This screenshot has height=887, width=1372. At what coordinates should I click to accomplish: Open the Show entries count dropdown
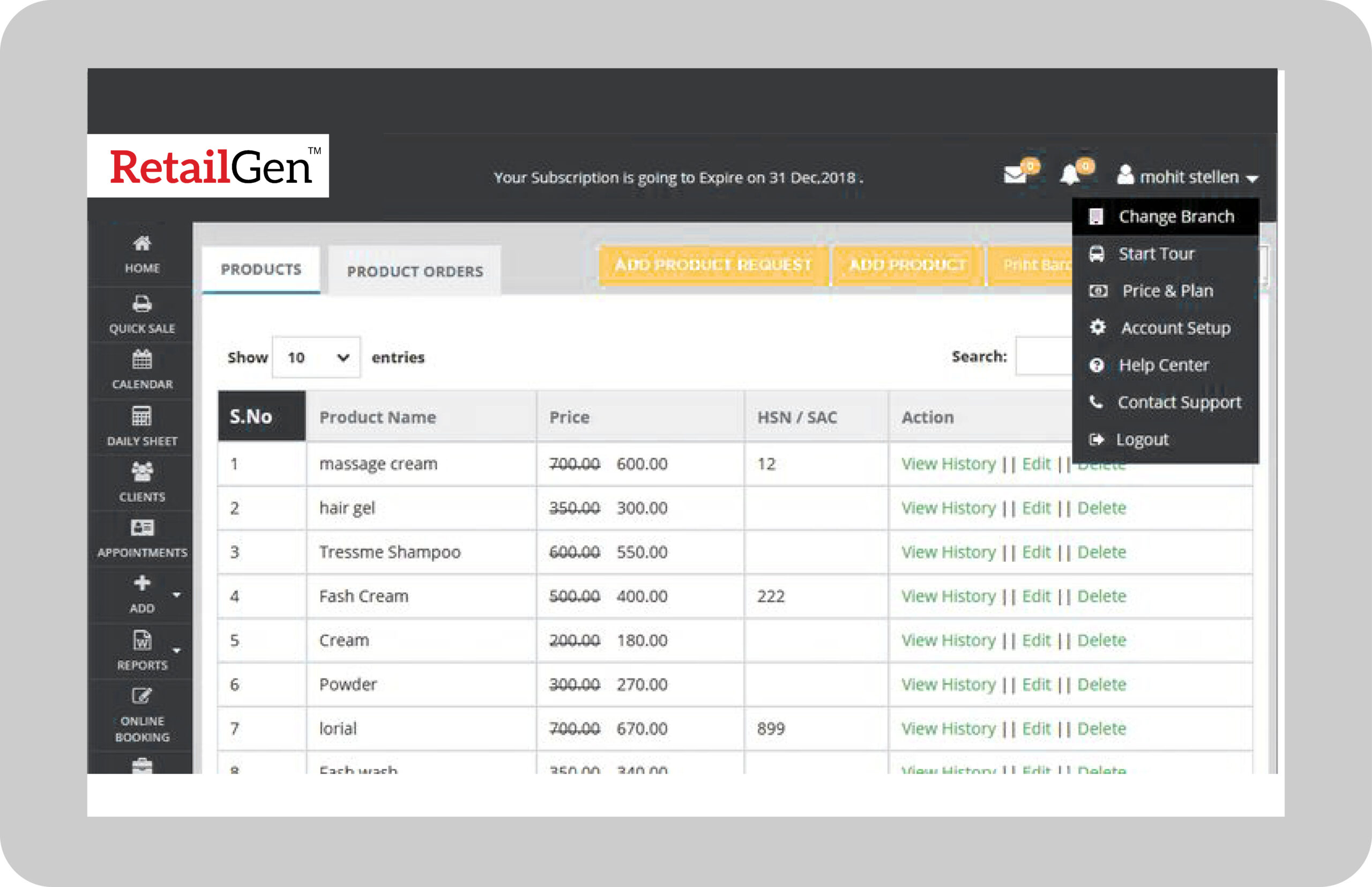coord(316,357)
